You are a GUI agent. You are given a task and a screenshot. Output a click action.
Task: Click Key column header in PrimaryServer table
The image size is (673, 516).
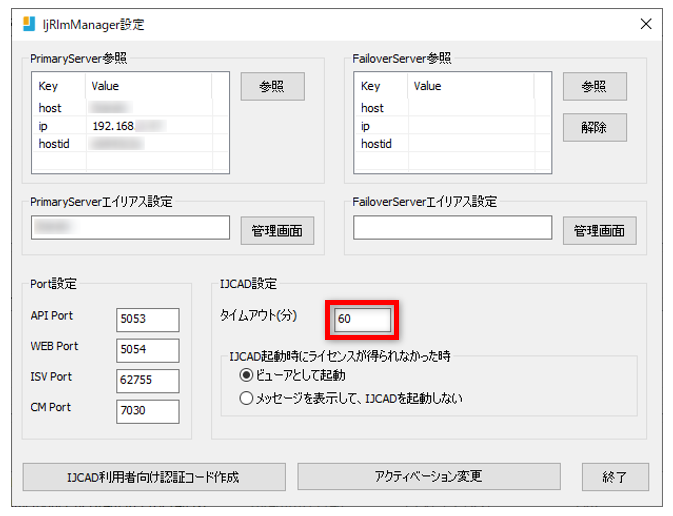(x=59, y=86)
